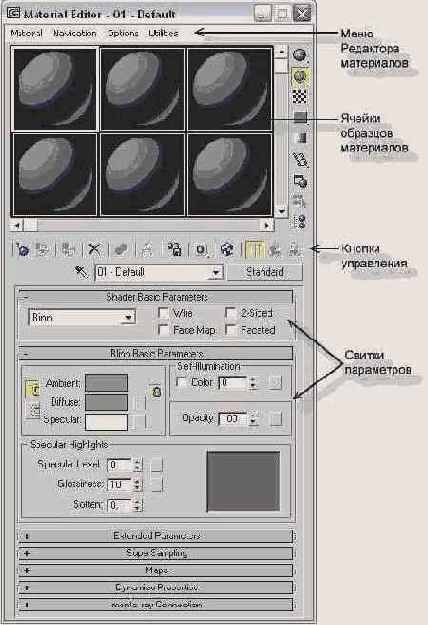Click the sample slots scroll-right arrow
This screenshot has width=428, height=625.
tap(267, 226)
